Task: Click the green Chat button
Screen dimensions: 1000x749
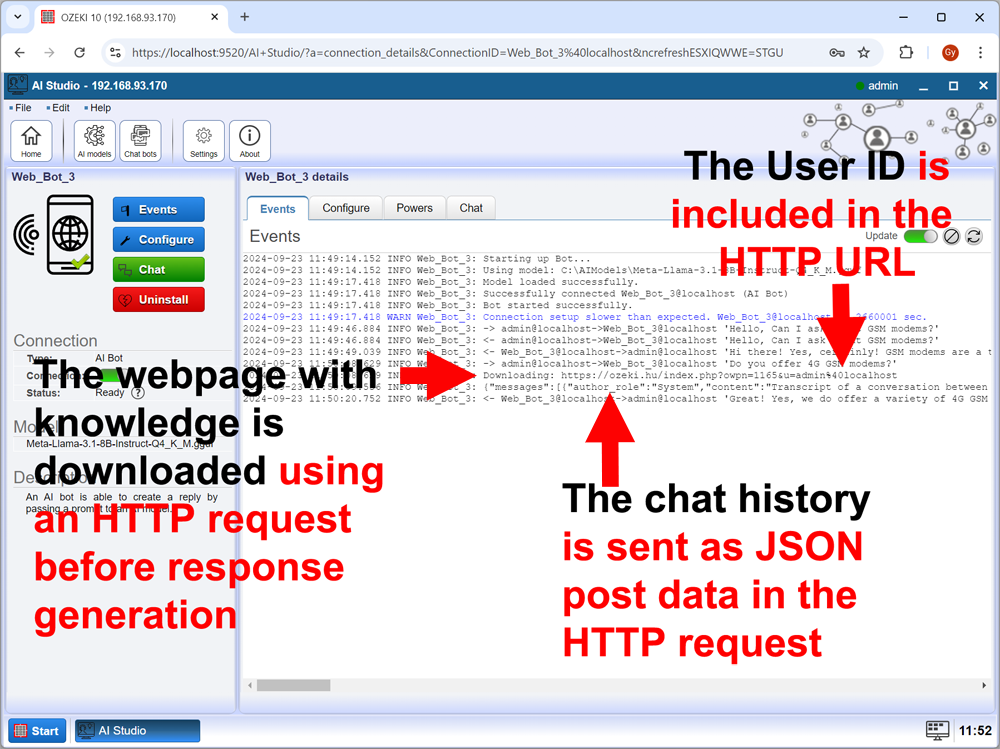Action: (159, 269)
